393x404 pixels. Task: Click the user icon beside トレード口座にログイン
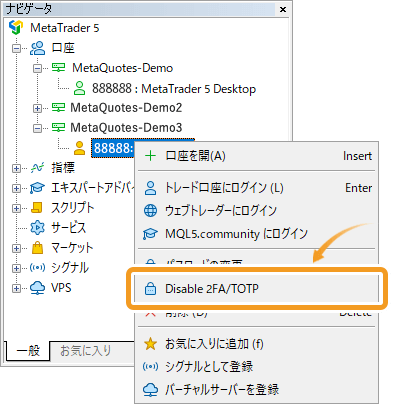[x=150, y=188]
